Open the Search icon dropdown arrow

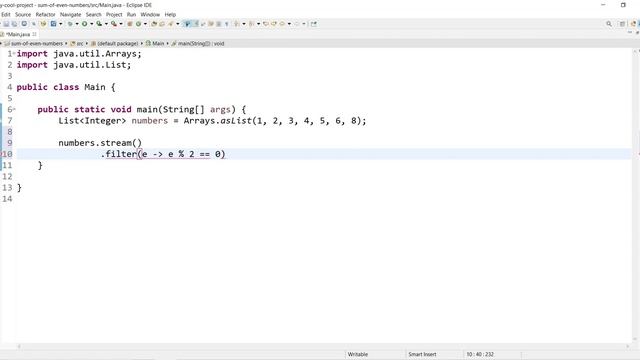pos(178,24)
